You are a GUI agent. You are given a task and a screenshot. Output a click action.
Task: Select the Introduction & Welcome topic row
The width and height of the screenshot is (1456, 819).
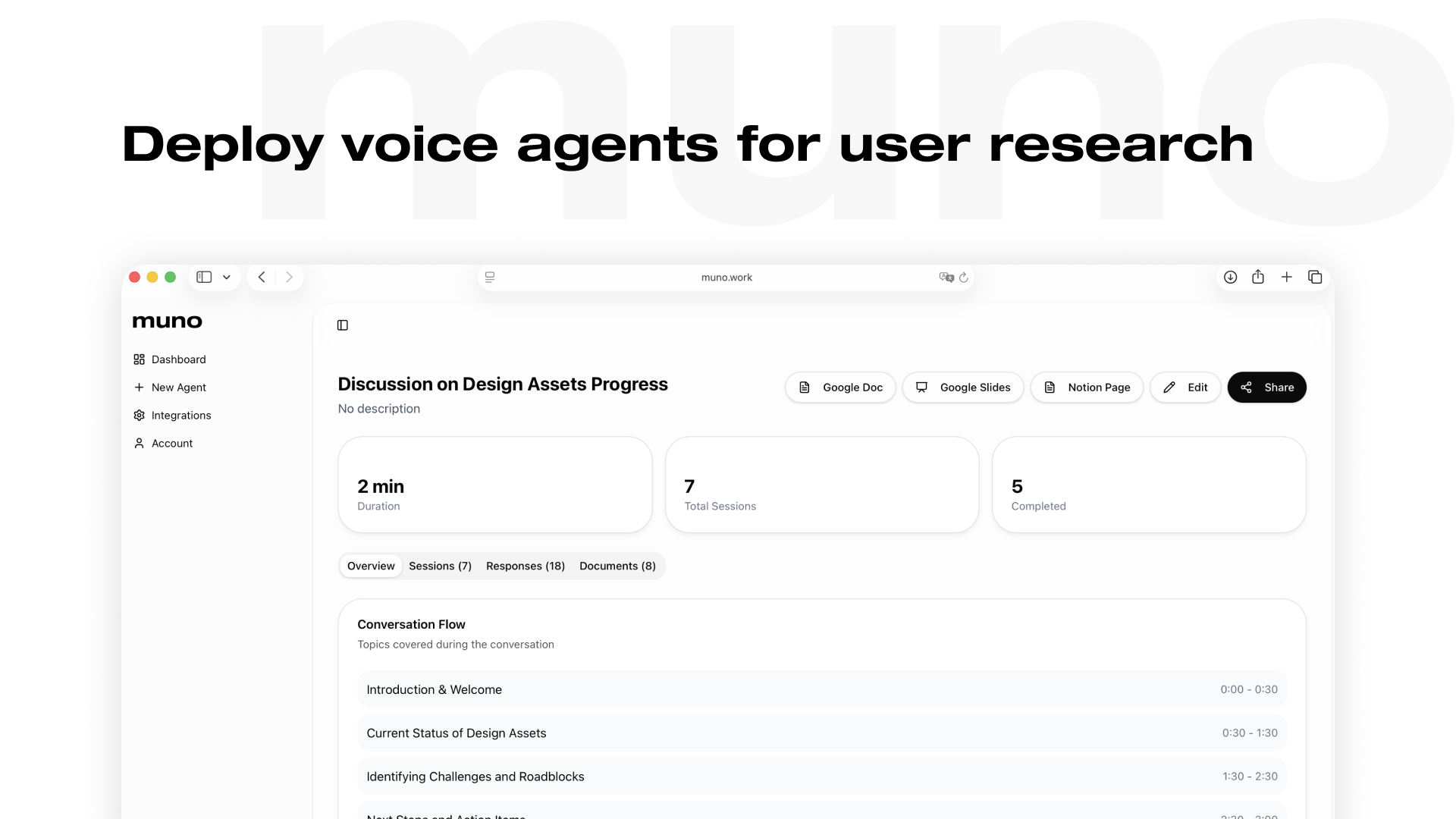pyautogui.click(x=821, y=689)
